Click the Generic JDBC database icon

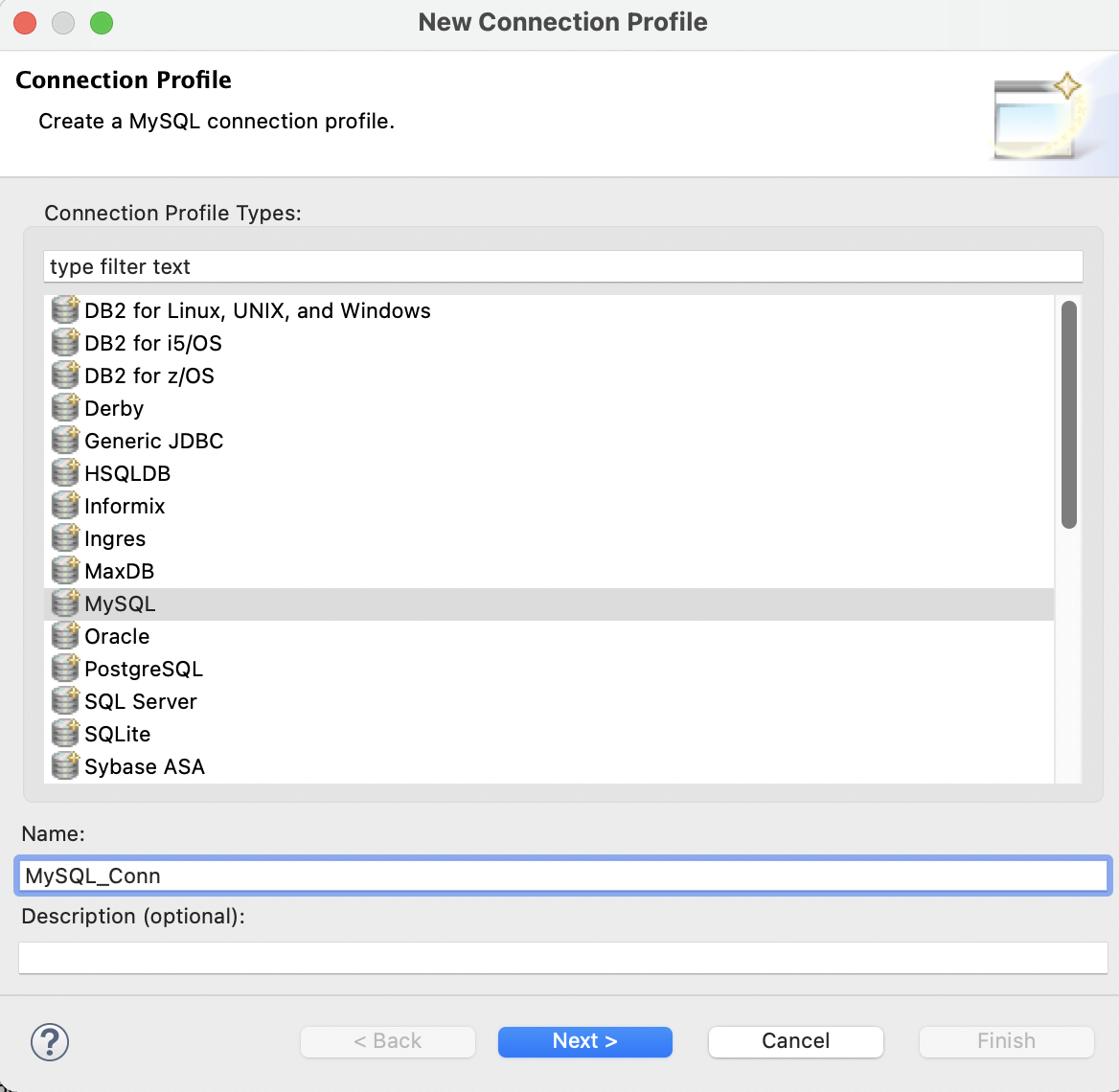point(65,441)
